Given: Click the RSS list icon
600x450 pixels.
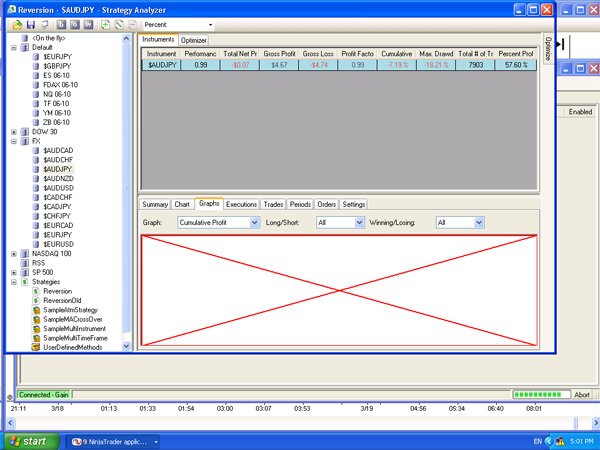Looking at the screenshot, I should (x=24, y=263).
